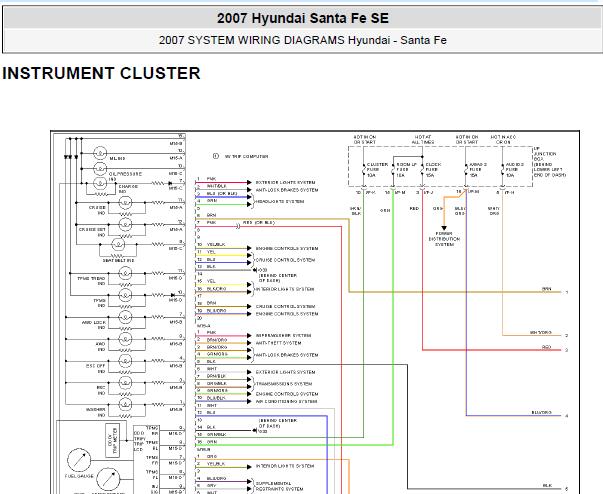Image resolution: width=603 pixels, height=494 pixels.
Task: Click the "OIL PRESSURE IND" label
Action: click(x=125, y=176)
